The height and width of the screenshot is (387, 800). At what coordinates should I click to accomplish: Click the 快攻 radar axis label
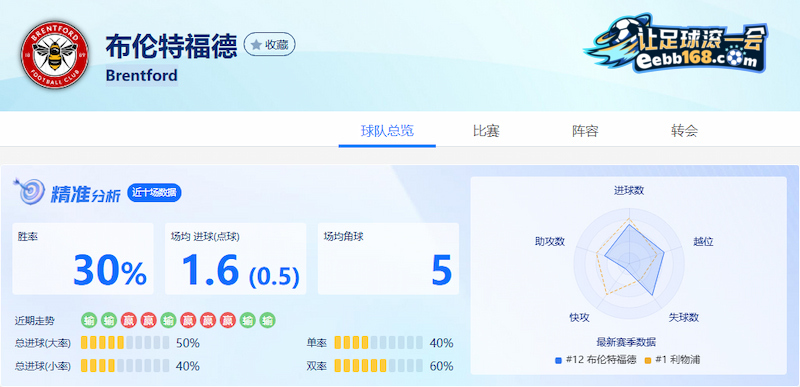(x=579, y=317)
